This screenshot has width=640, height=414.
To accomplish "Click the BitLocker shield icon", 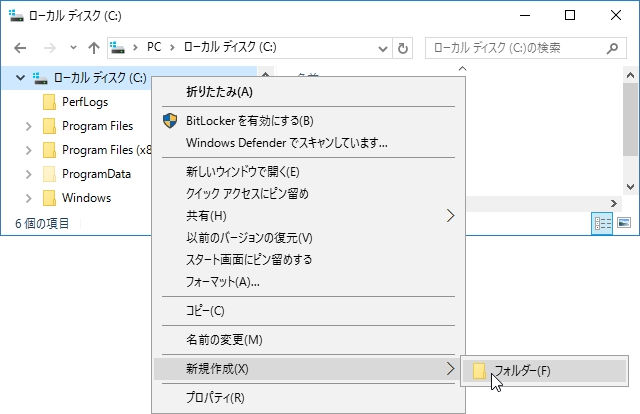I will (170, 121).
